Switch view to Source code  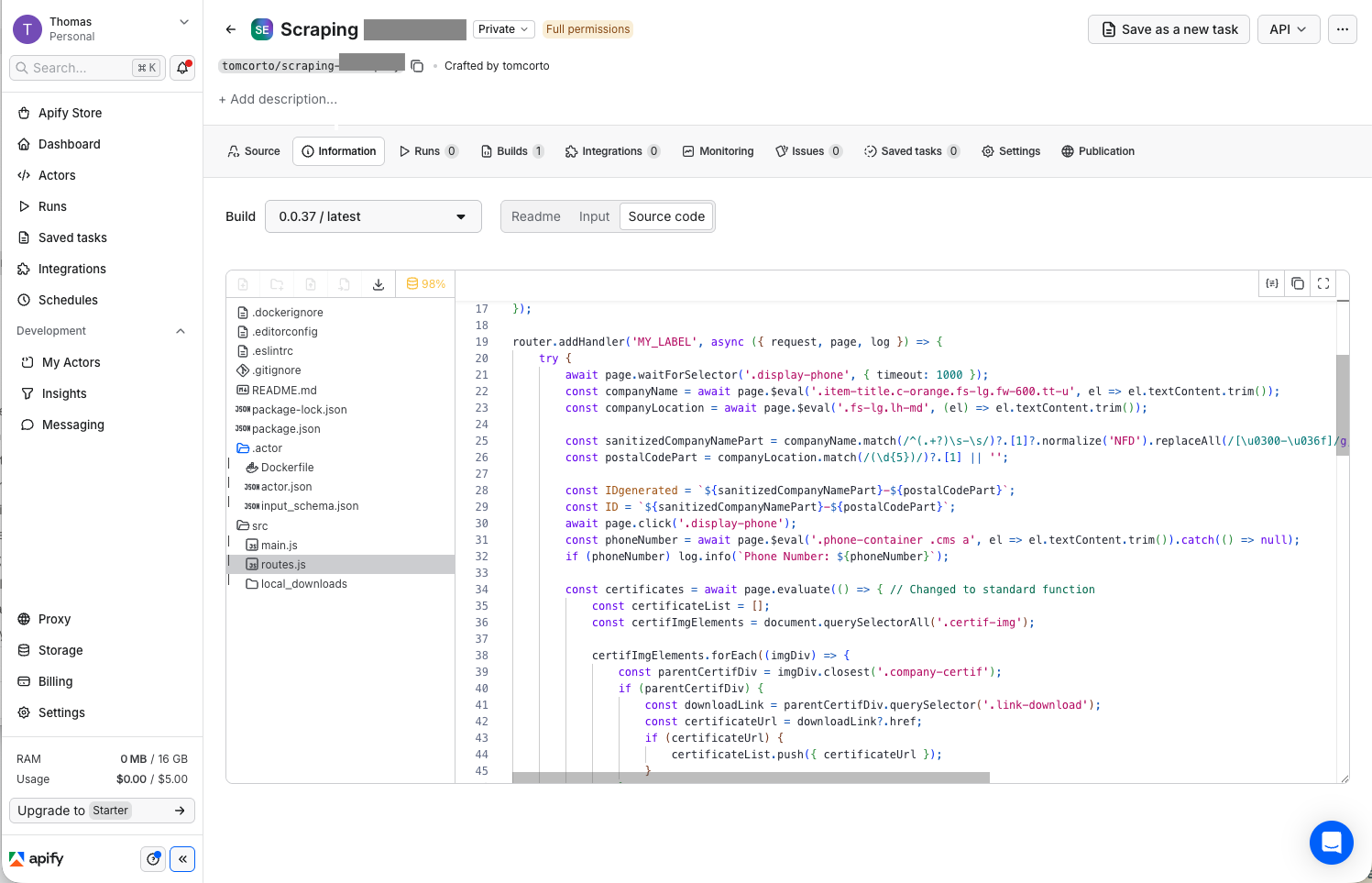point(666,216)
